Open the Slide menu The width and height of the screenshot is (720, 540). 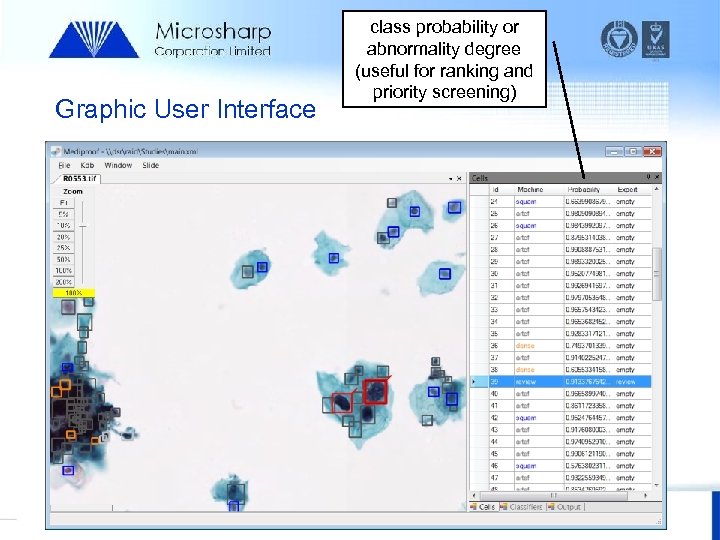(151, 165)
